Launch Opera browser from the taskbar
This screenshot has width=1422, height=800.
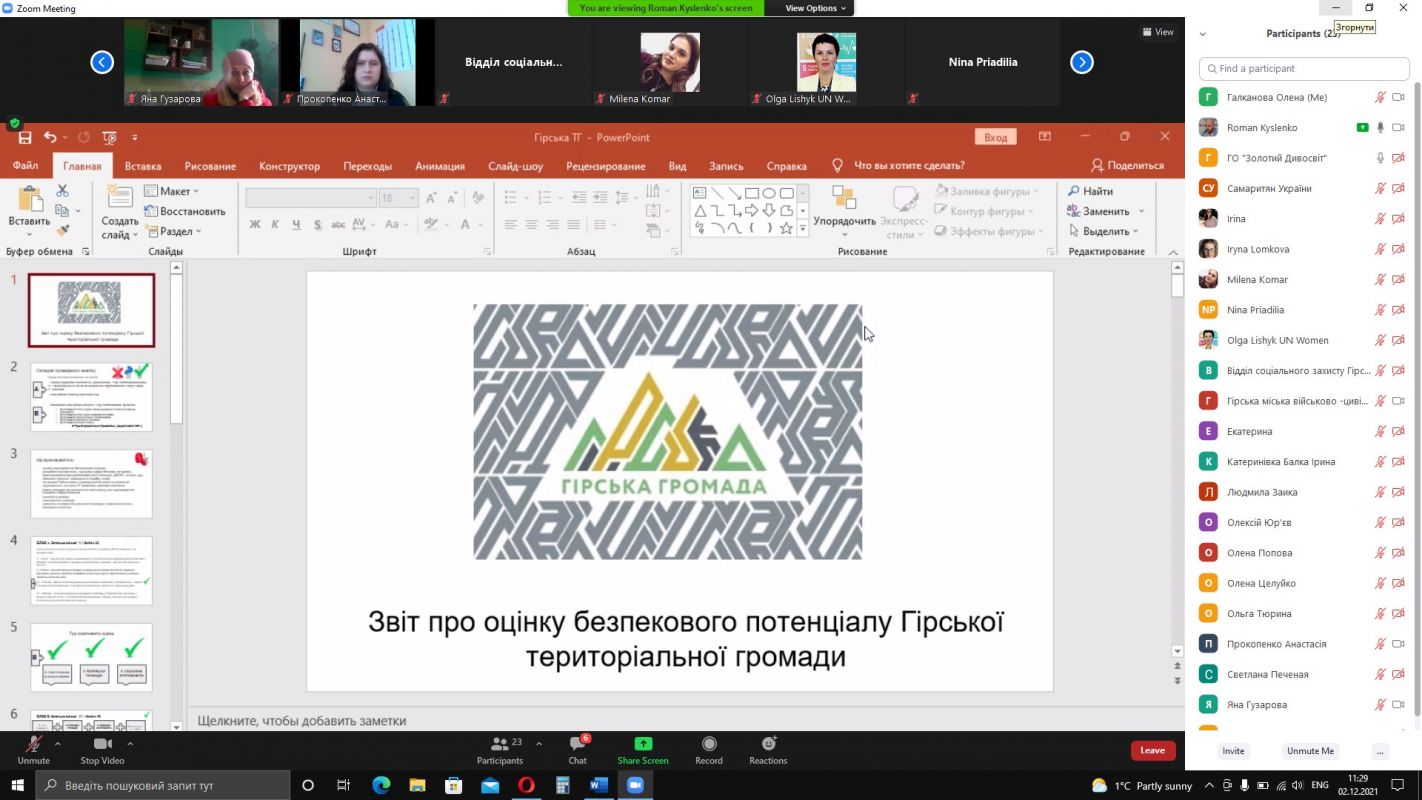(526, 785)
